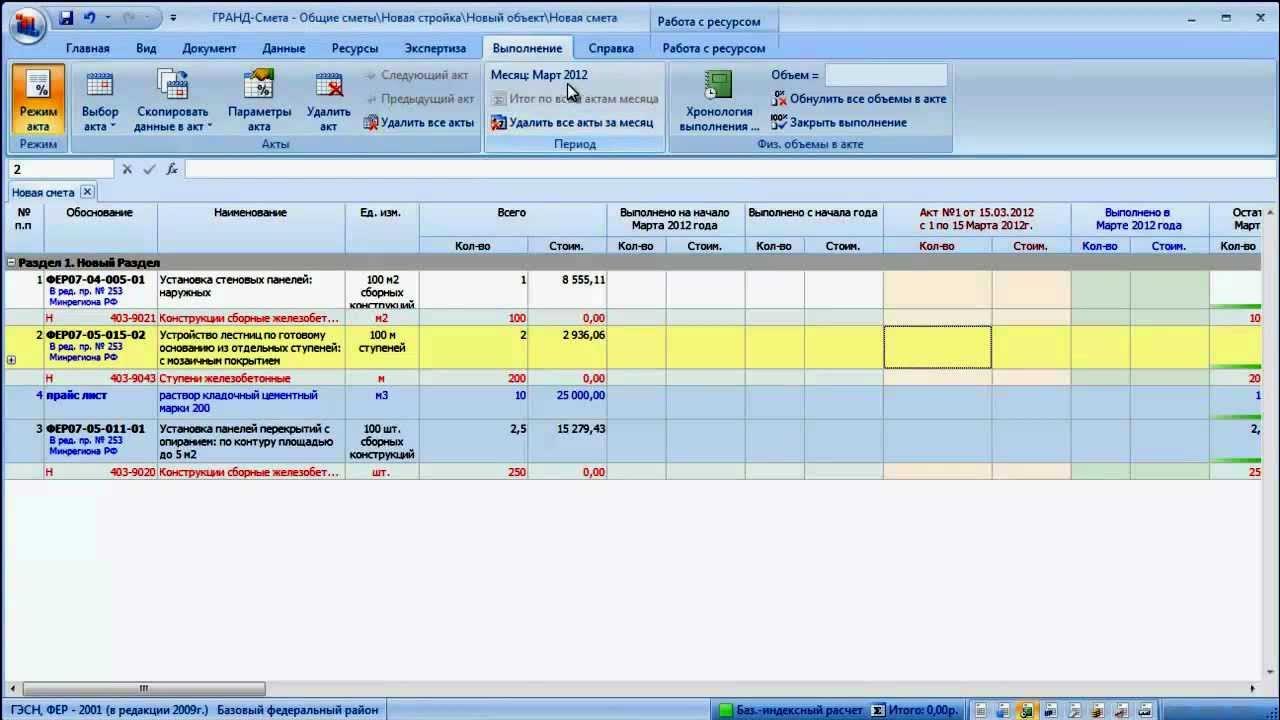Open the Redo history dropdown arrow
Viewport: 1280px width, 720px height.
pos(145,18)
